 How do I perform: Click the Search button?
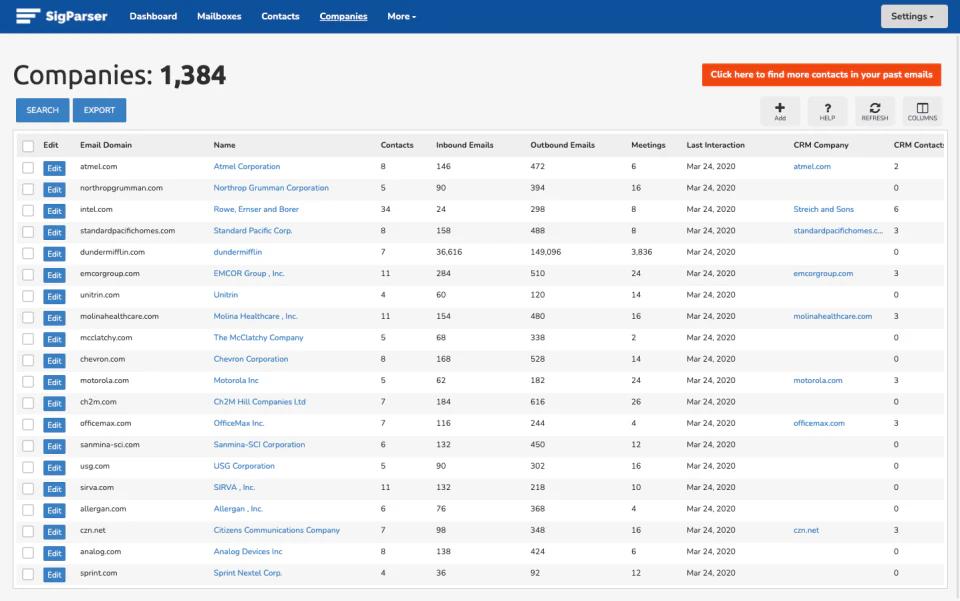pos(41,110)
